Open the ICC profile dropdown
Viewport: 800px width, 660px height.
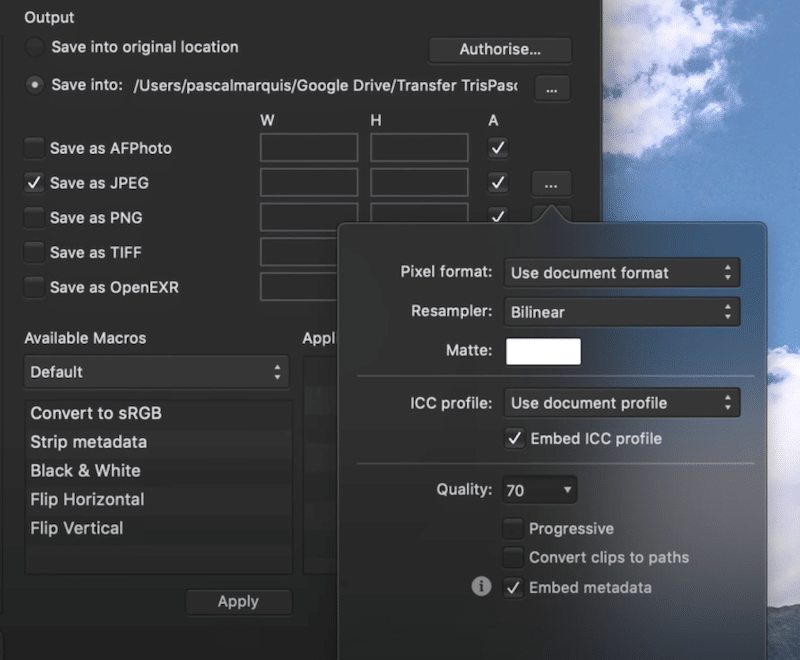(621, 402)
